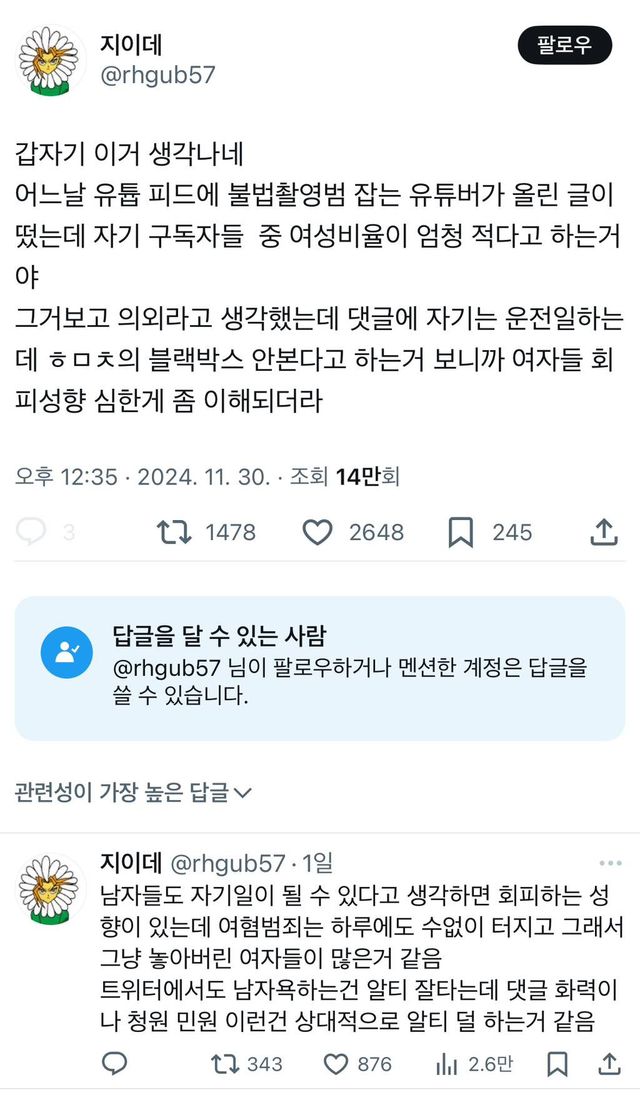The image size is (640, 1102).
Task: Open more options on the reply tweet
Action: tap(610, 863)
